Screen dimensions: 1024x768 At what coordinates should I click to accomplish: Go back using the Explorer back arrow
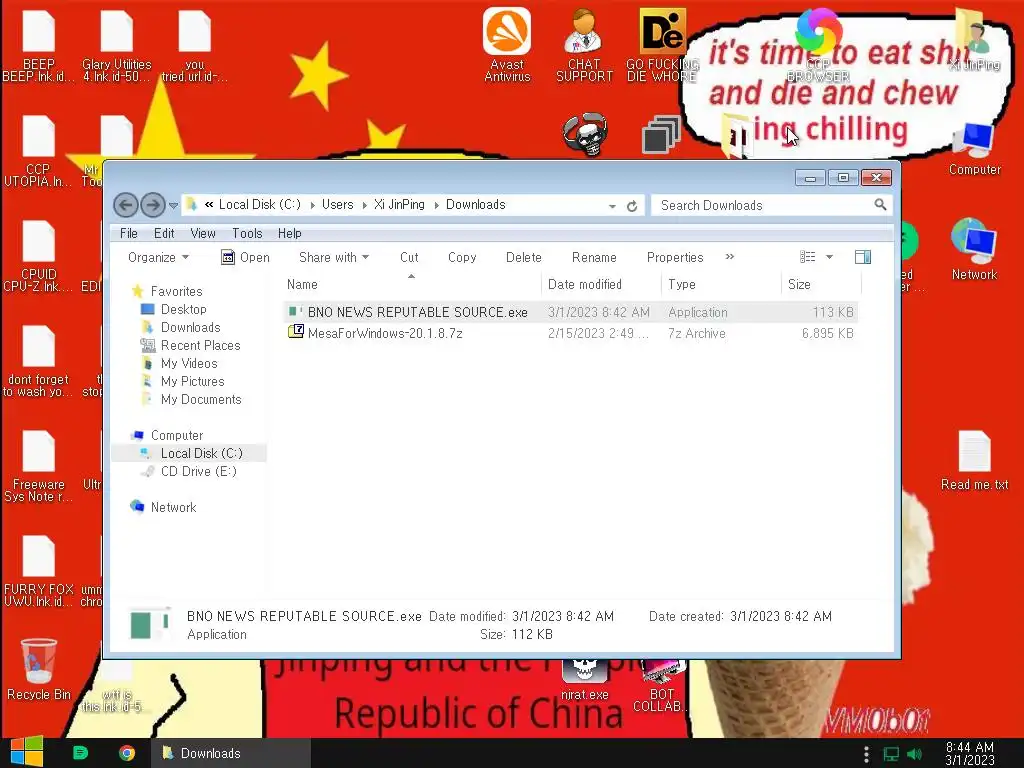pyautogui.click(x=125, y=205)
